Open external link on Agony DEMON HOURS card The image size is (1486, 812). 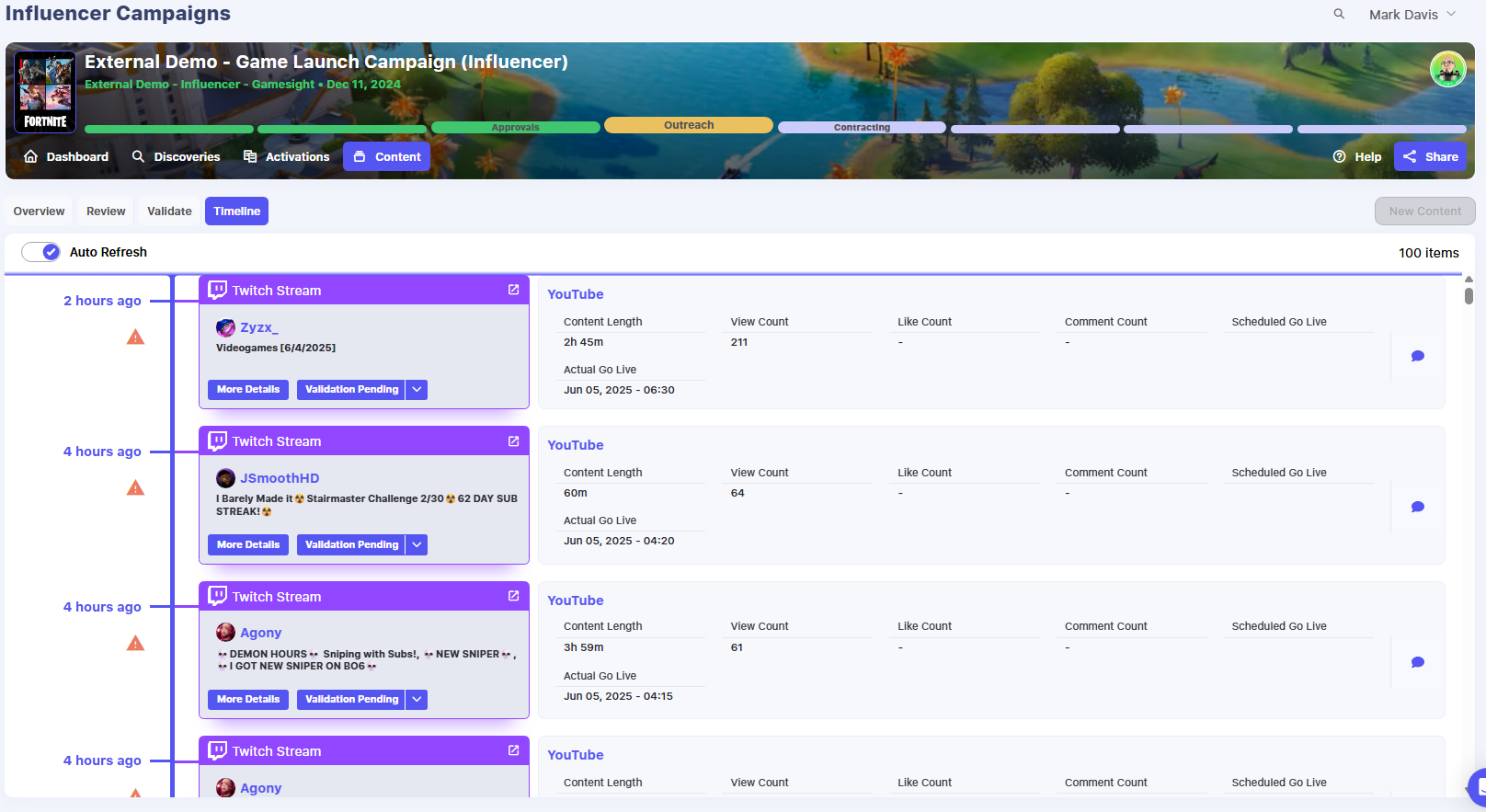[x=513, y=596]
